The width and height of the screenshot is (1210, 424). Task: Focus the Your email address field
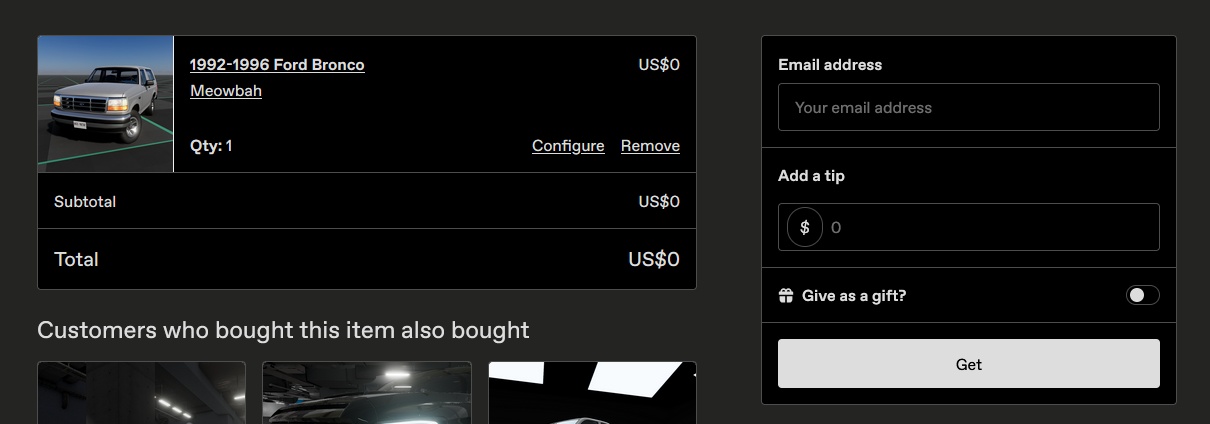(x=968, y=107)
